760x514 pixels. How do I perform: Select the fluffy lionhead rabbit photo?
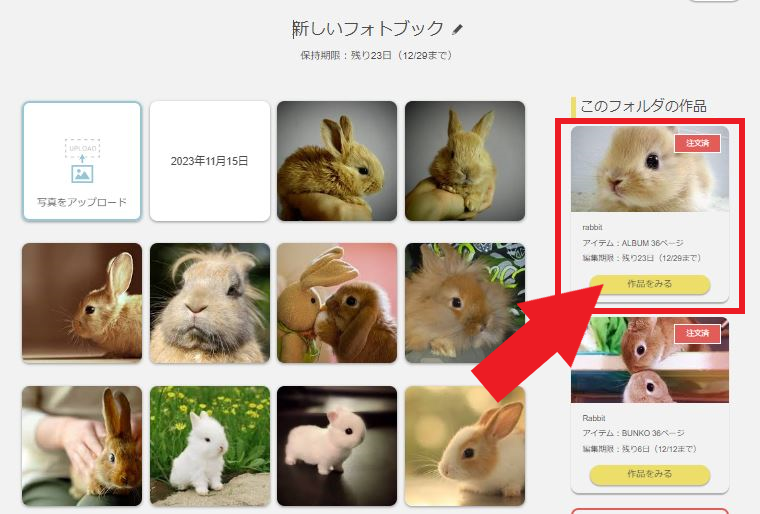(465, 303)
